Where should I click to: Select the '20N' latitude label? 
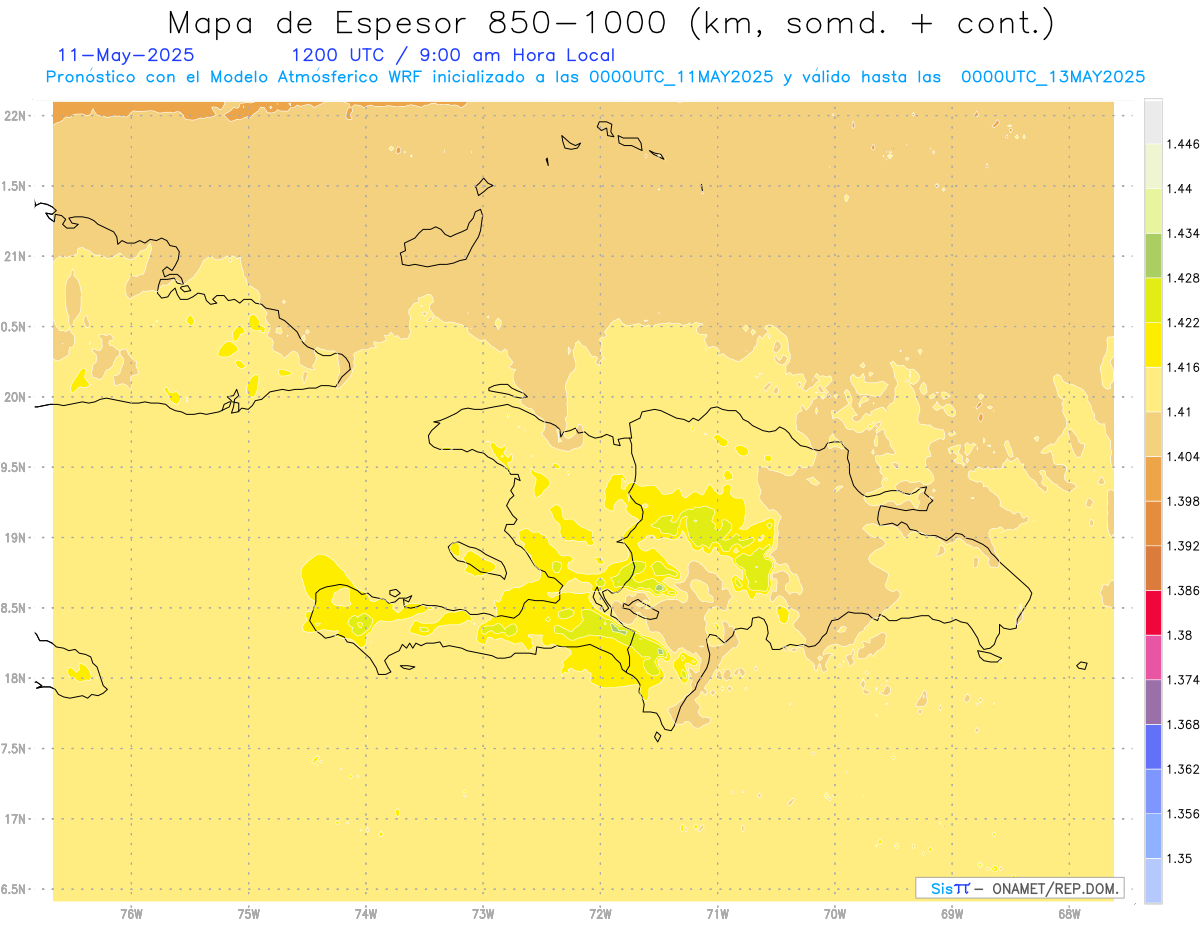point(16,397)
